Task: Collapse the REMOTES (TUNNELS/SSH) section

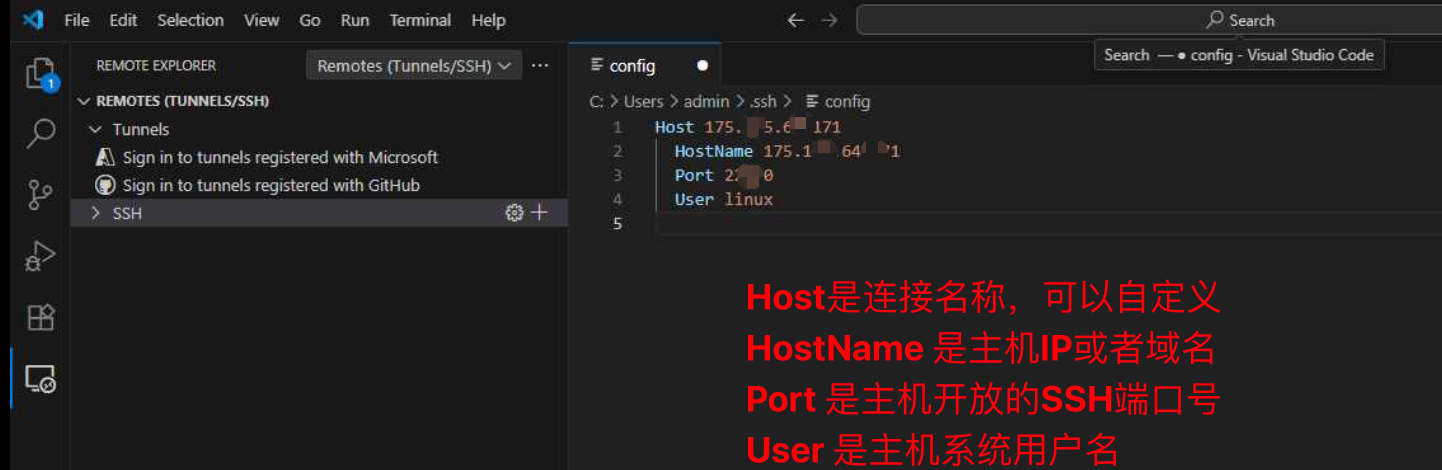Action: pos(85,101)
